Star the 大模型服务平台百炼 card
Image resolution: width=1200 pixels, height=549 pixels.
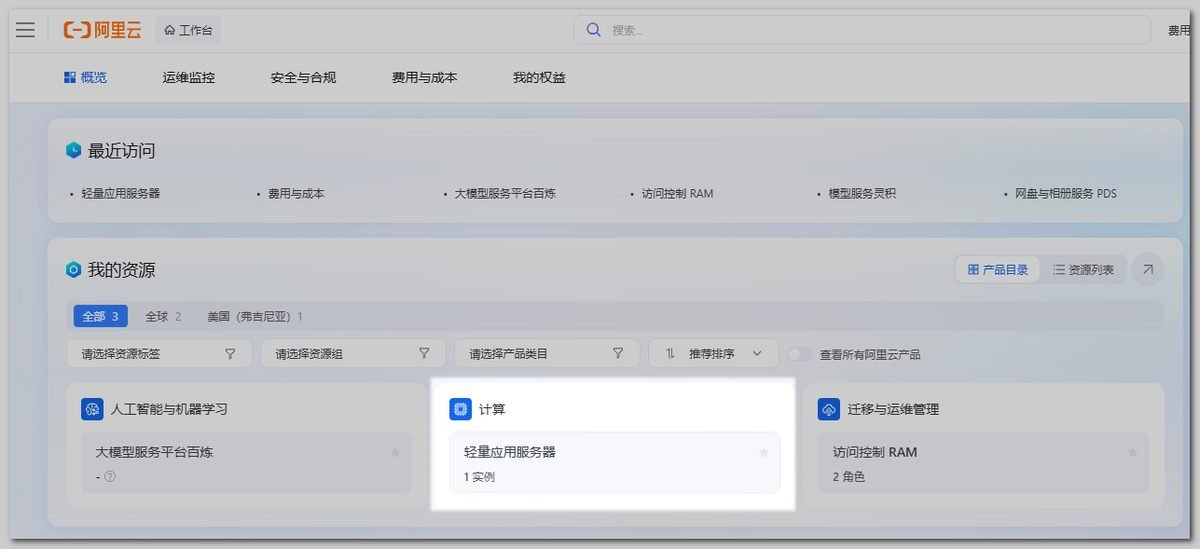coord(395,452)
